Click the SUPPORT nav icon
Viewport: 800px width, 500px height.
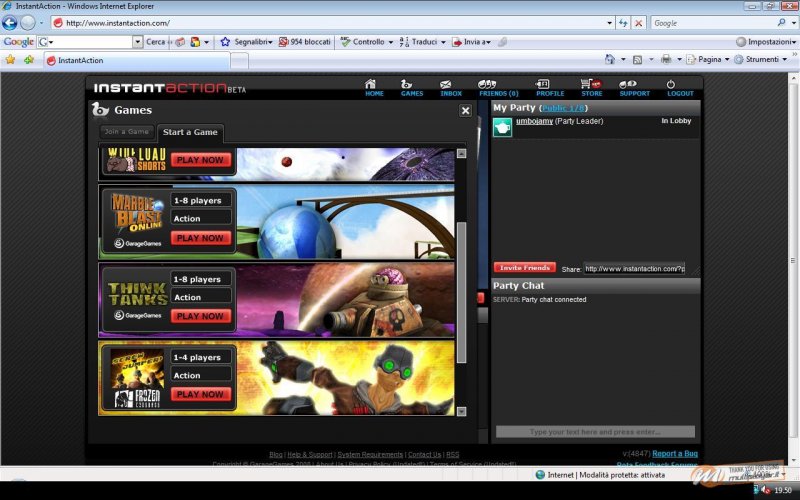coord(634,87)
